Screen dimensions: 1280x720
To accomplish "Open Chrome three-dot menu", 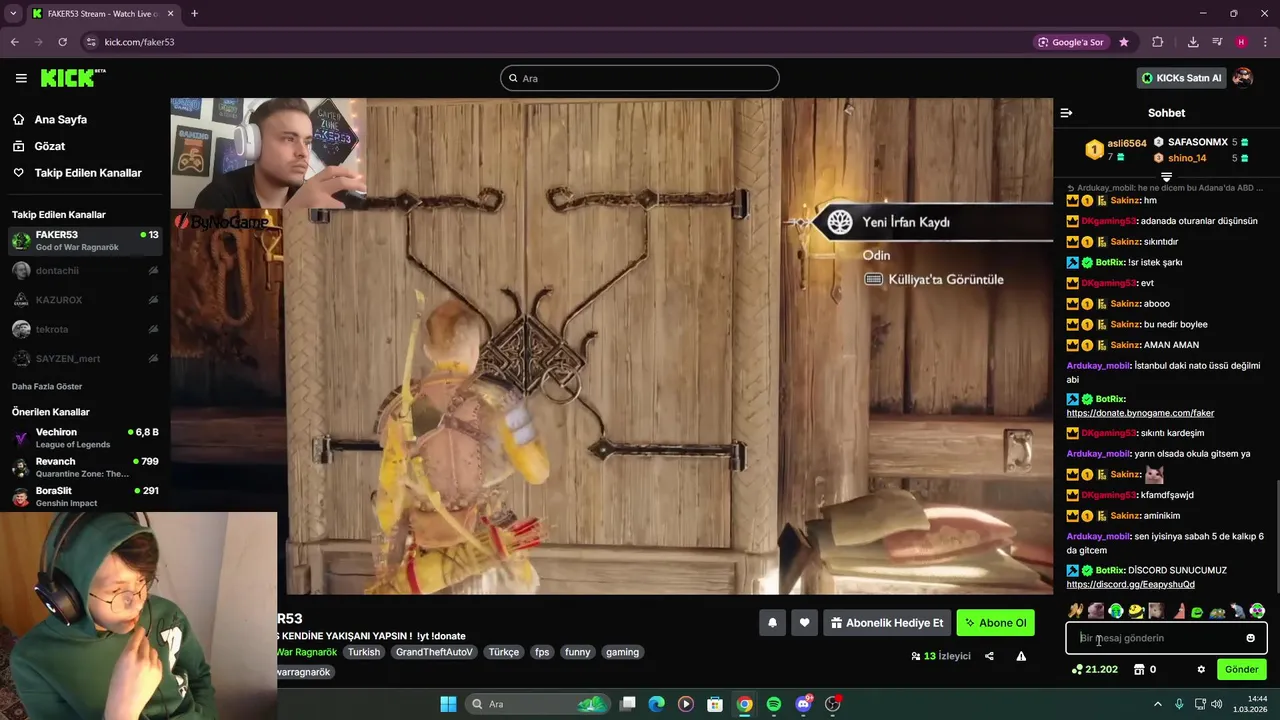I will coord(1263,42).
